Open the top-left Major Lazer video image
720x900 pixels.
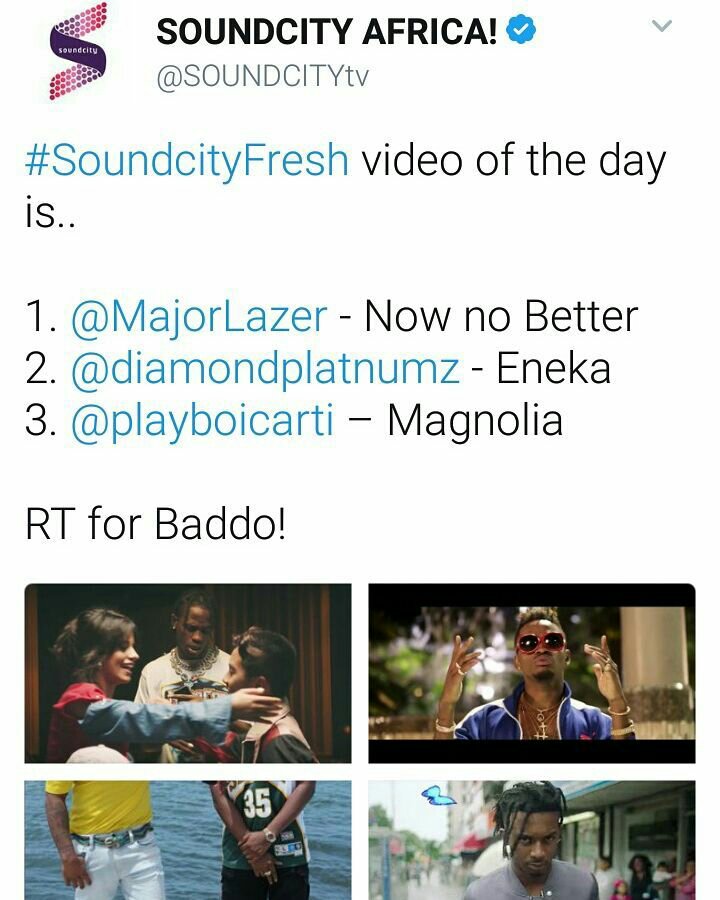click(x=188, y=673)
